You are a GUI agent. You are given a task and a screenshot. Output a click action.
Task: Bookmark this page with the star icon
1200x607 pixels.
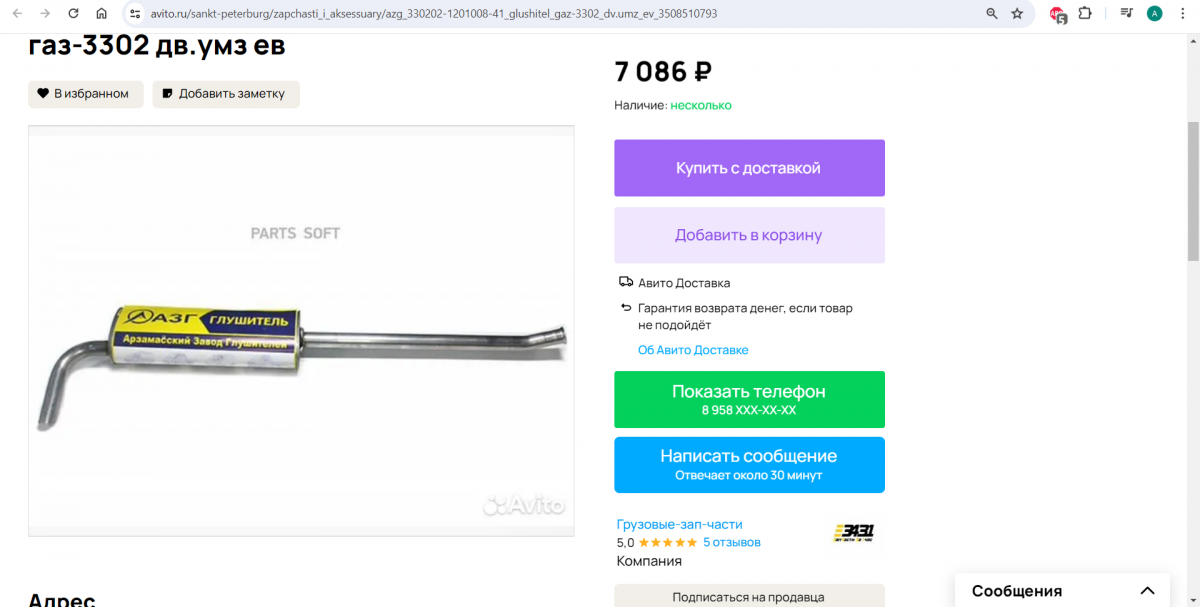[x=1017, y=14]
